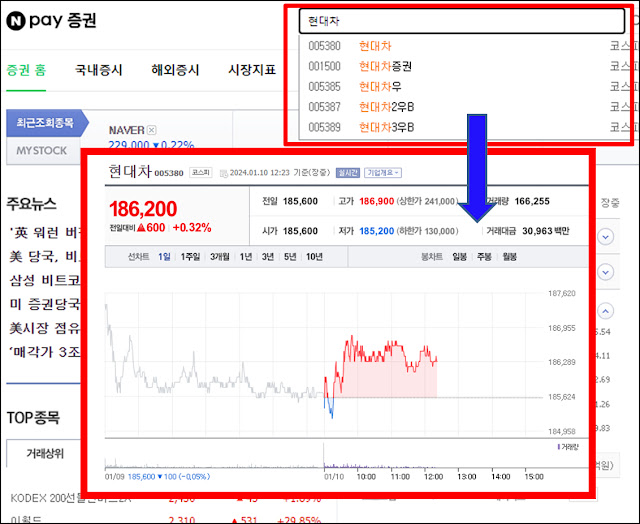Open news headline starting with 삼성 비트코

click(45, 280)
